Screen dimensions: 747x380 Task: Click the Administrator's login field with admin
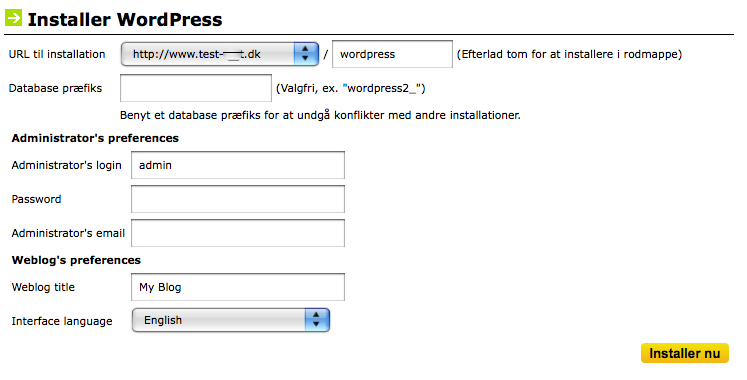238,165
